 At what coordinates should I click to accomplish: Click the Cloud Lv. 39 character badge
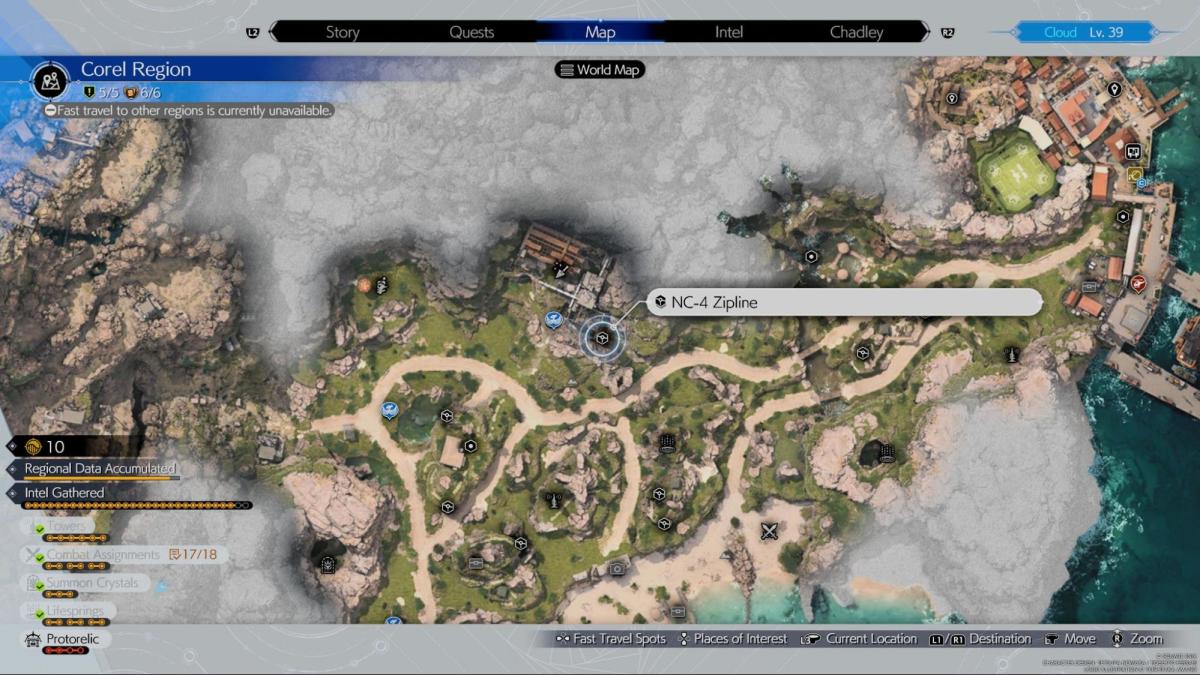[1084, 32]
